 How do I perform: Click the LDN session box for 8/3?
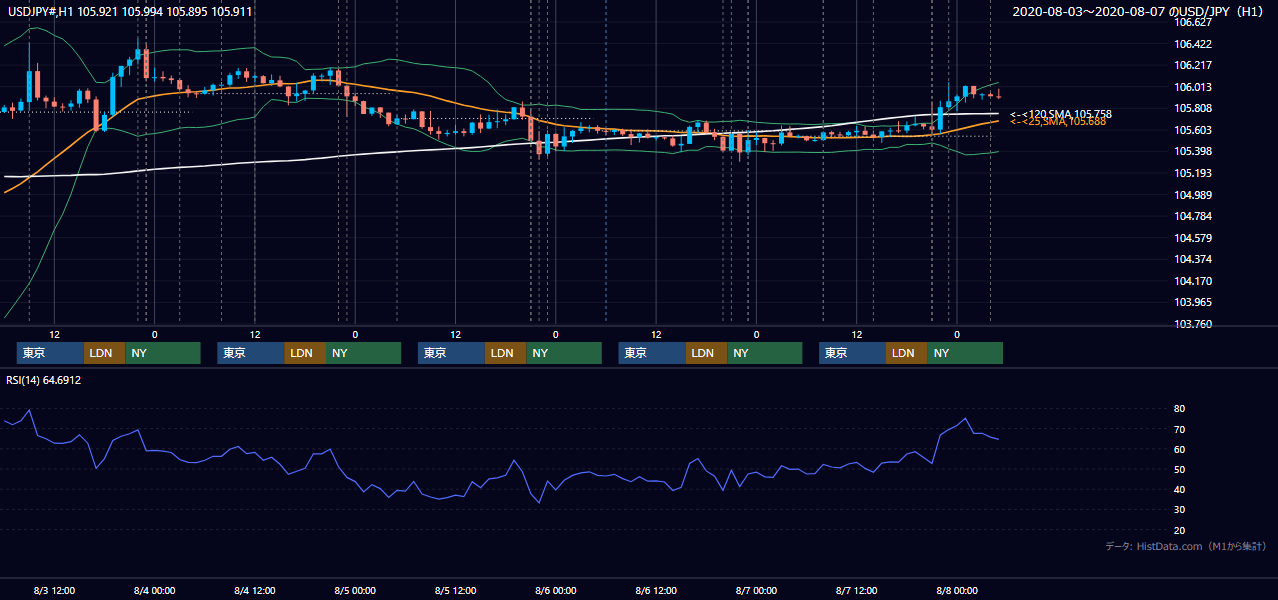point(105,353)
